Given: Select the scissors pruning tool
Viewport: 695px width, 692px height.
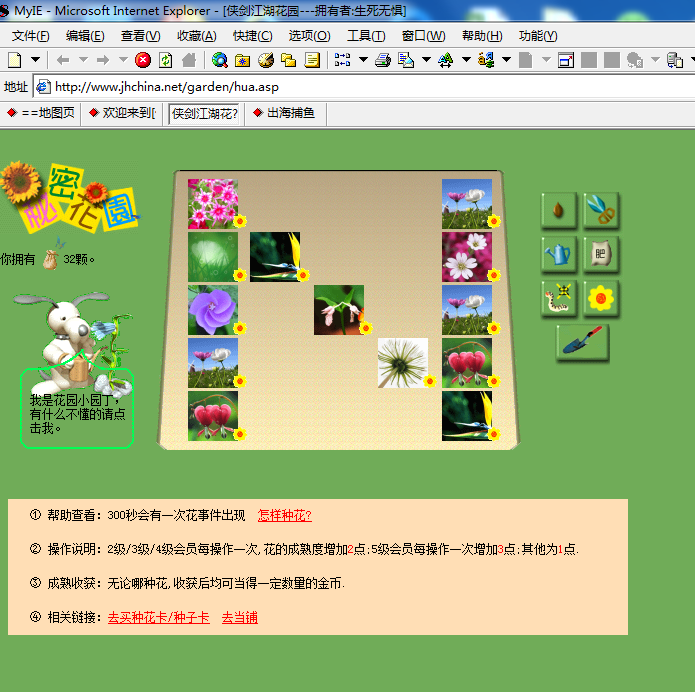Looking at the screenshot, I should click(601, 210).
